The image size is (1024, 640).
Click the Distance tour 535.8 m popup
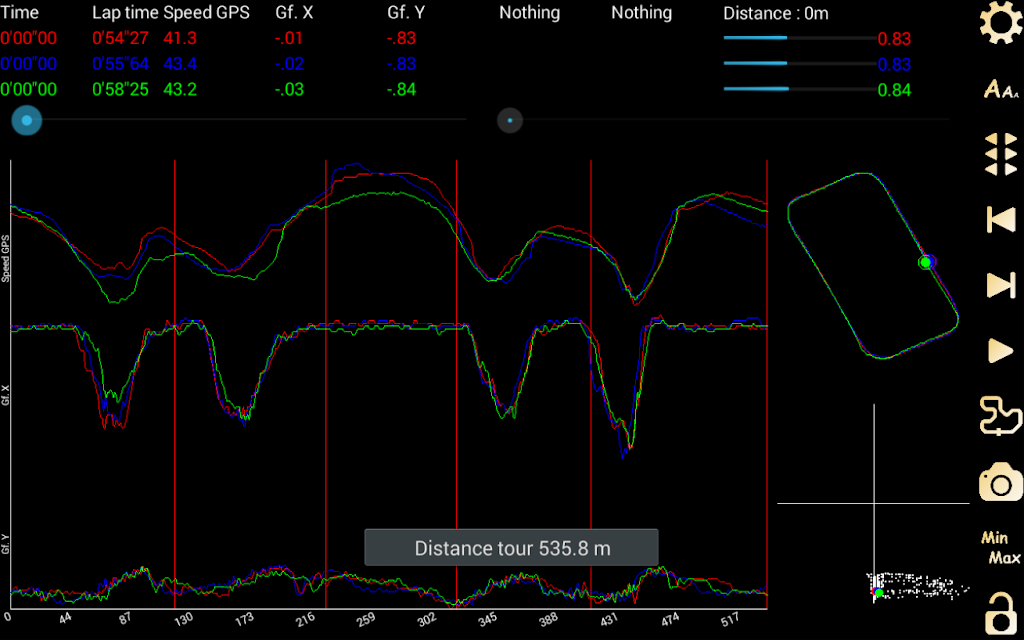(511, 548)
